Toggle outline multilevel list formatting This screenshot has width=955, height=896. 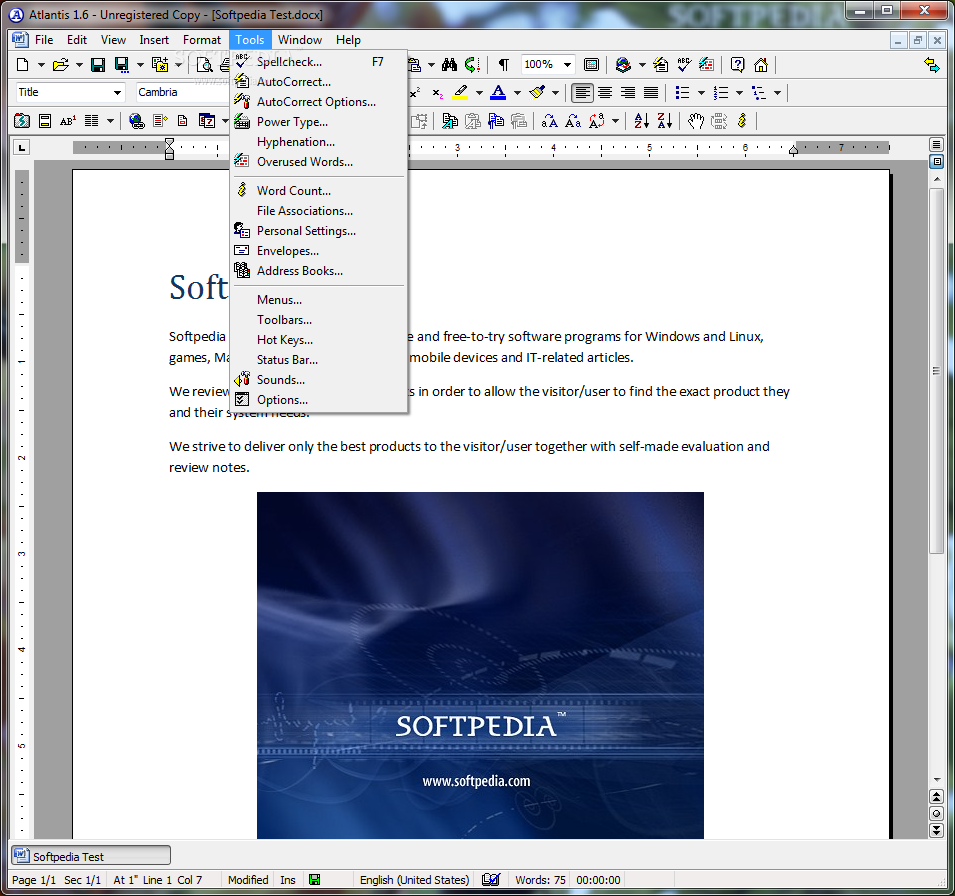(x=759, y=93)
